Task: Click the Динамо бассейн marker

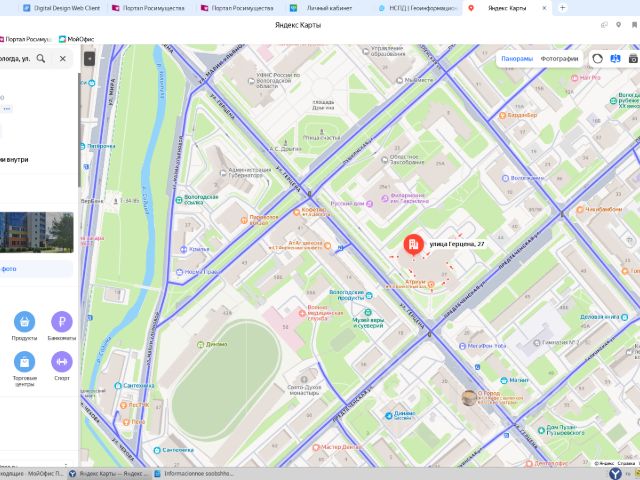Action: (389, 416)
